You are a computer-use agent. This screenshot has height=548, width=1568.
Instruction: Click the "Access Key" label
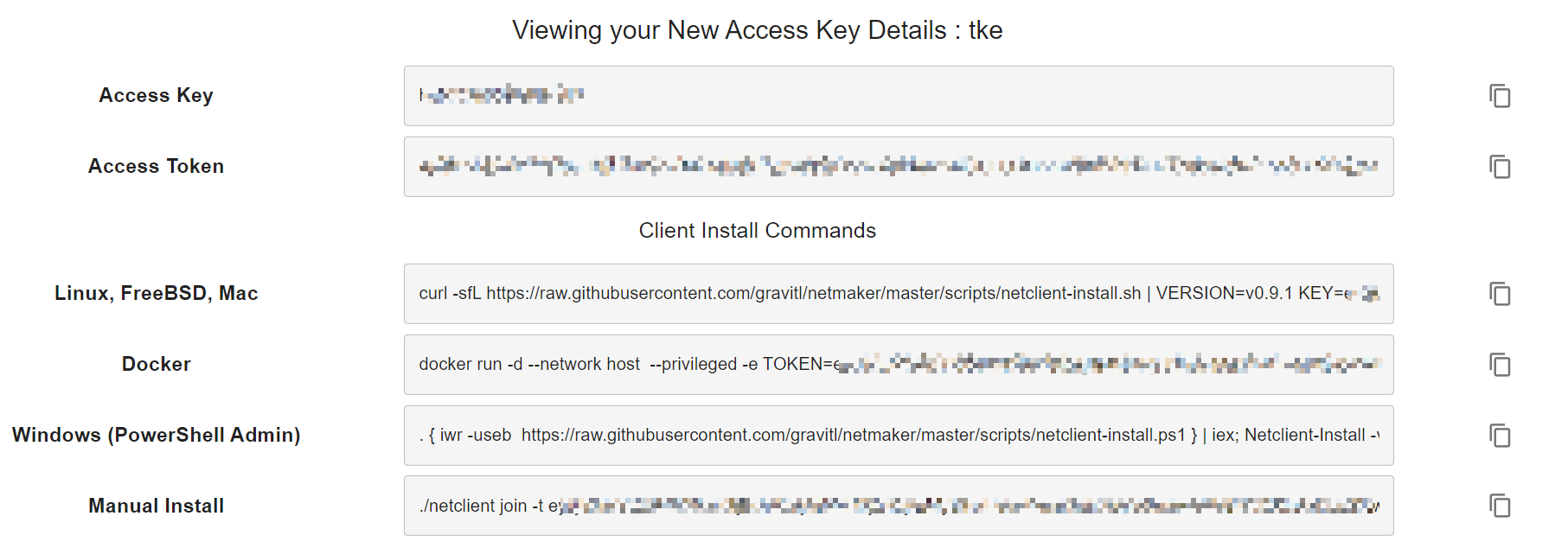(156, 96)
